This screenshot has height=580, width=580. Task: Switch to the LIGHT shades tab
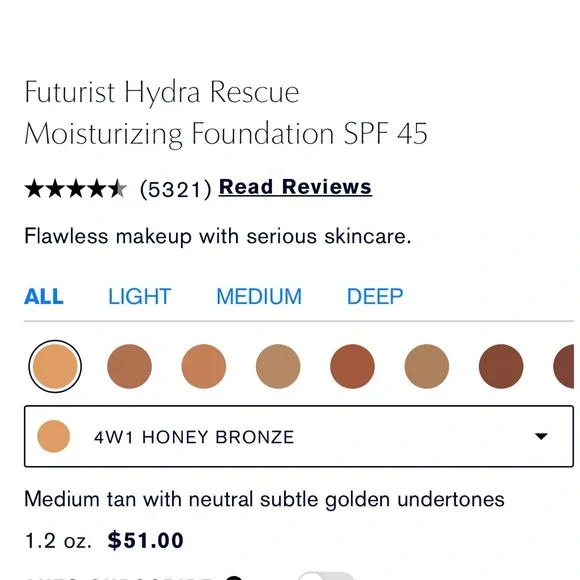click(139, 297)
